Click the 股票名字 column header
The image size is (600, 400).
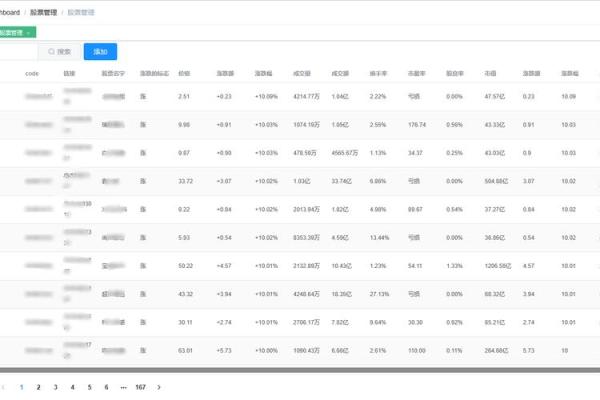113,73
